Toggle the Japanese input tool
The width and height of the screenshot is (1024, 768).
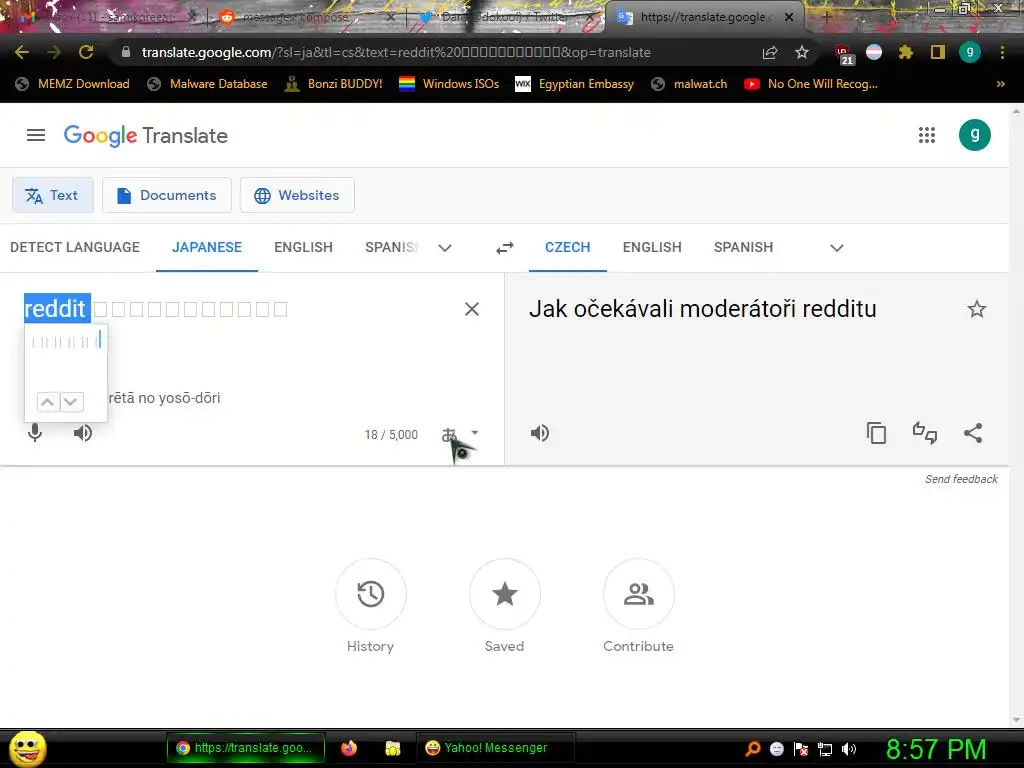pos(449,434)
